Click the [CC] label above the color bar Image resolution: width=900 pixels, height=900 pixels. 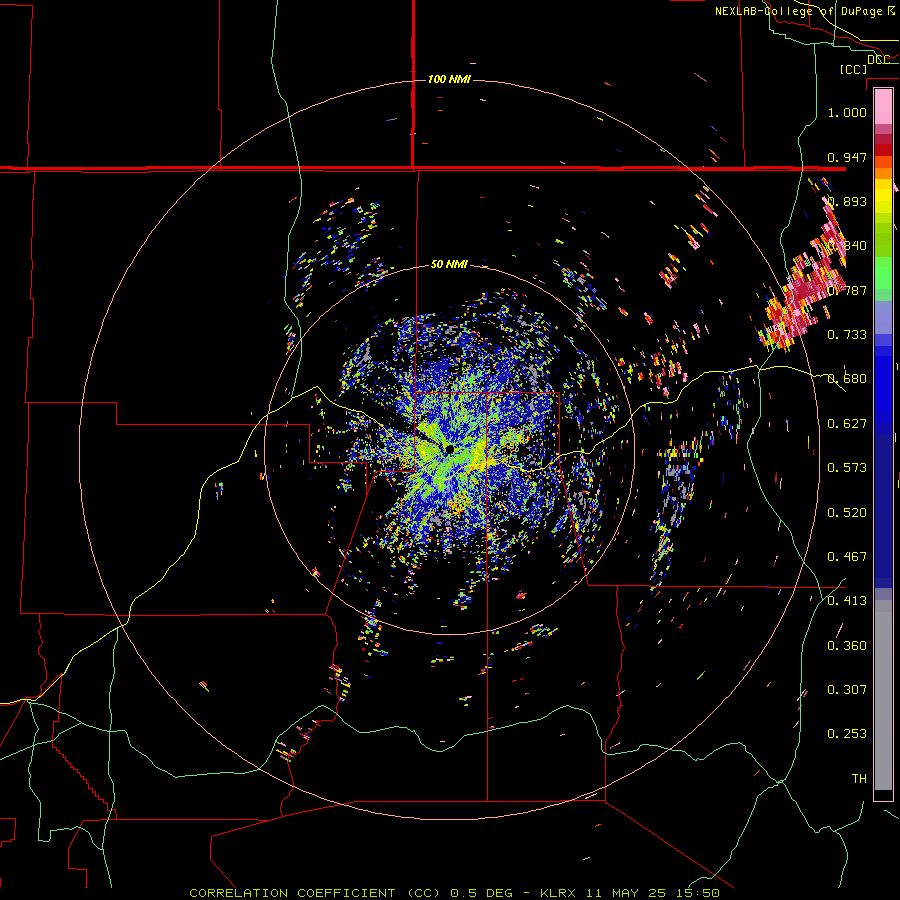coord(853,69)
